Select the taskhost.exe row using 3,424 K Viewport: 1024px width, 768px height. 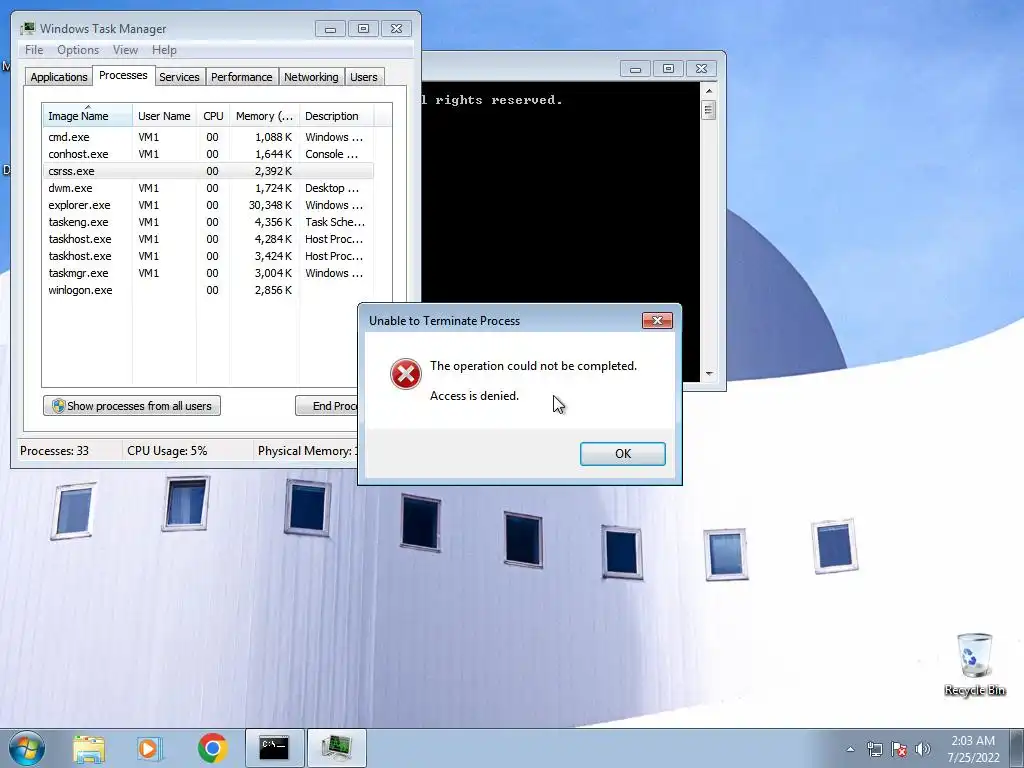coord(208,256)
